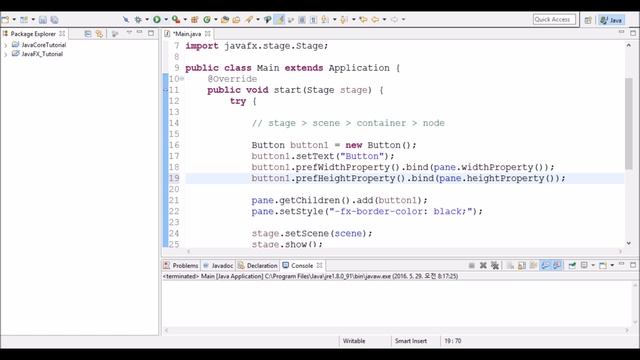This screenshot has width=640, height=360.
Task: Toggle Mark Occurrences highlighter button
Action: (280, 20)
